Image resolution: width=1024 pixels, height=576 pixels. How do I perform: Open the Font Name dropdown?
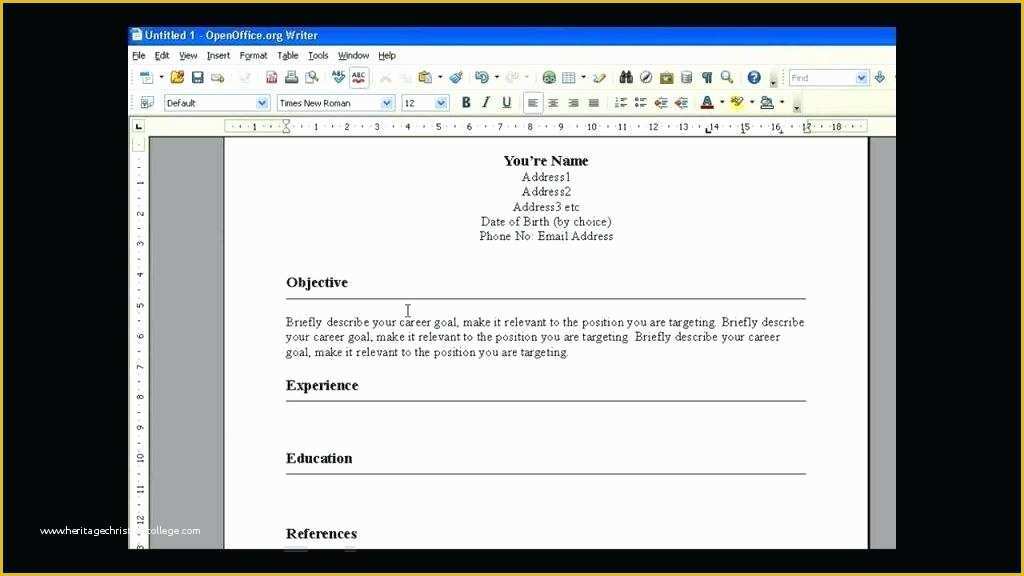[387, 102]
